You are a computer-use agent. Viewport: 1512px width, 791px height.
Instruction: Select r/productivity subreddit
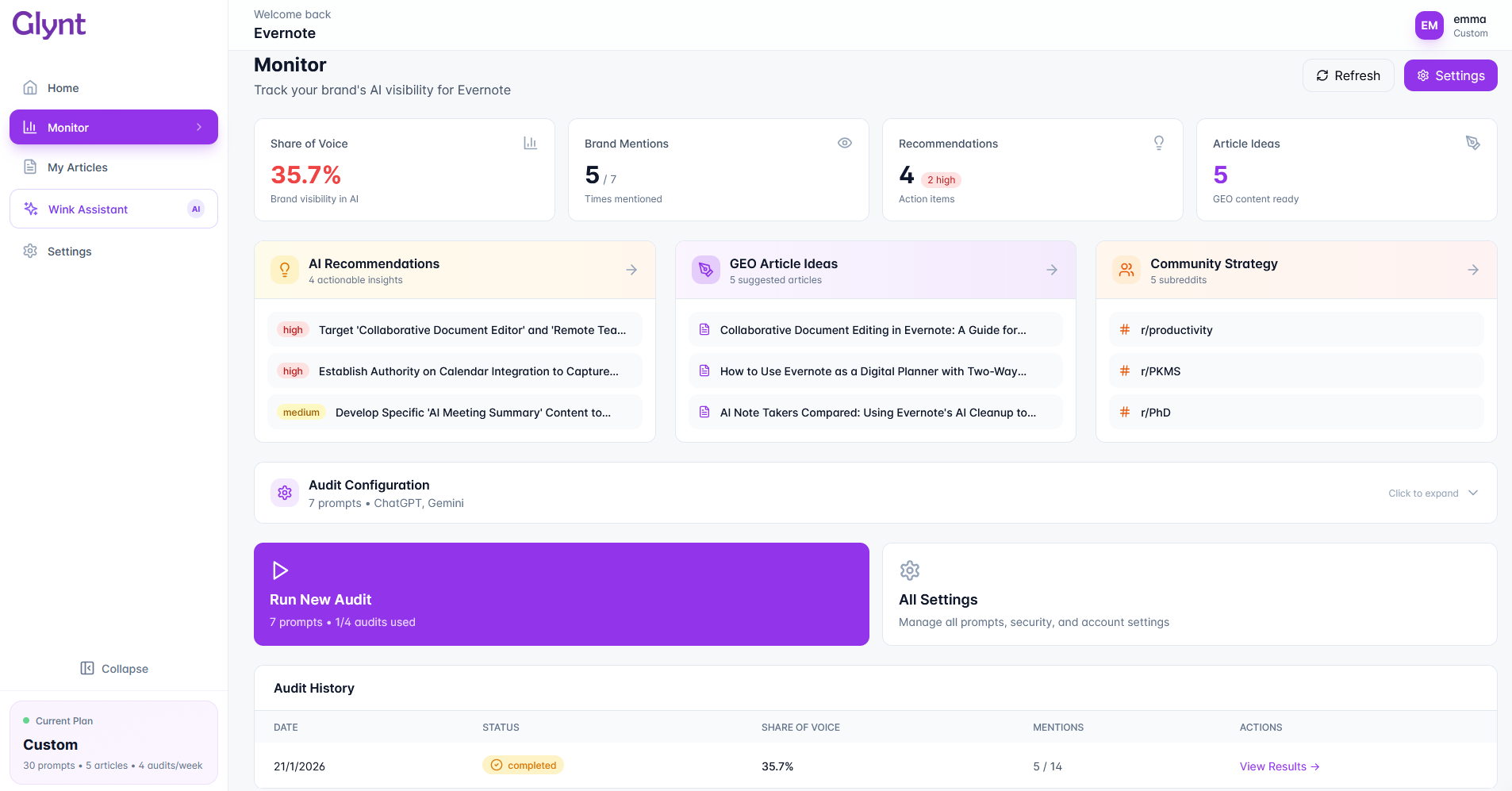[1296, 330]
